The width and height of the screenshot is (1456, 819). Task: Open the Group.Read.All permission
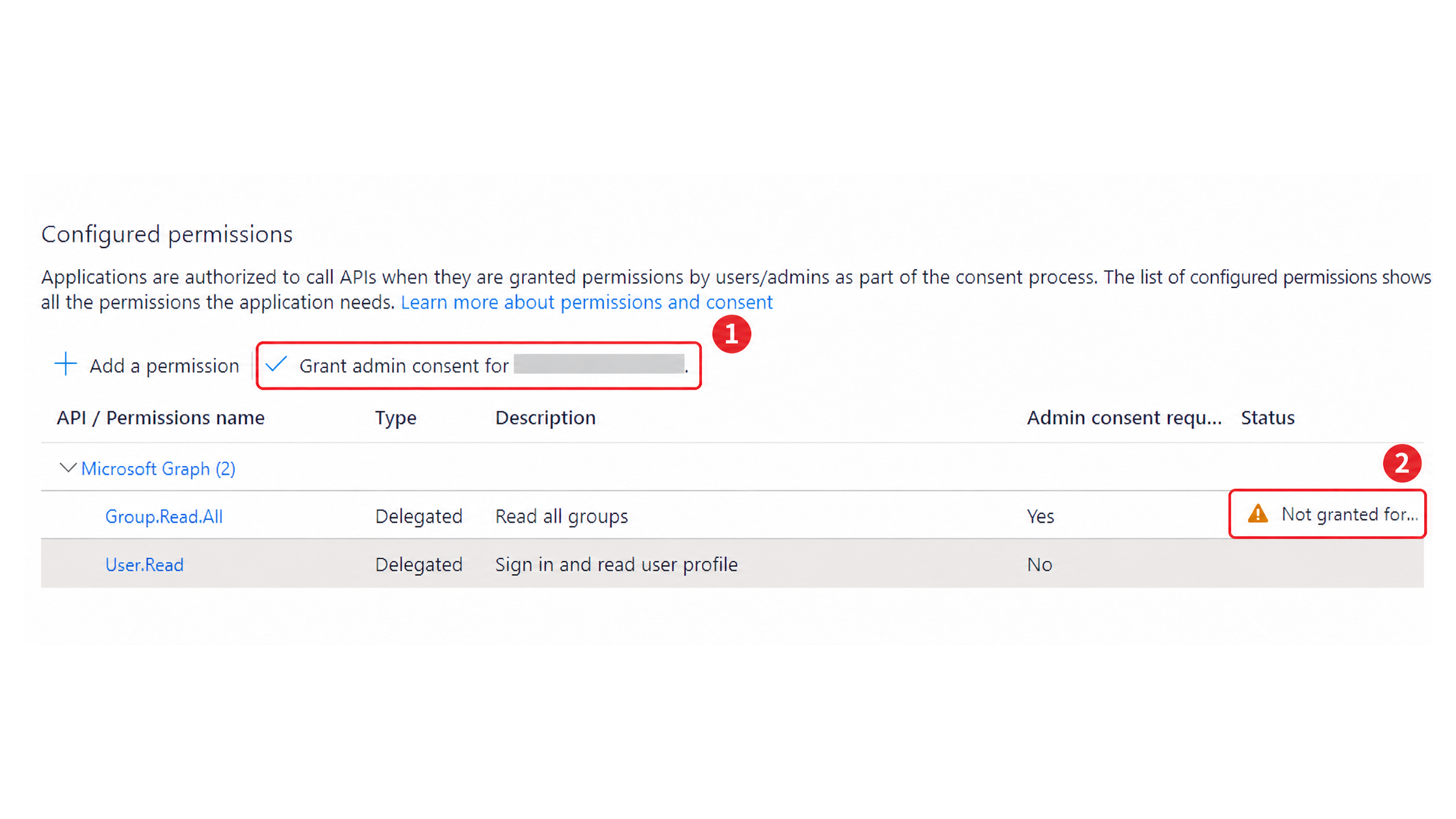tap(164, 516)
